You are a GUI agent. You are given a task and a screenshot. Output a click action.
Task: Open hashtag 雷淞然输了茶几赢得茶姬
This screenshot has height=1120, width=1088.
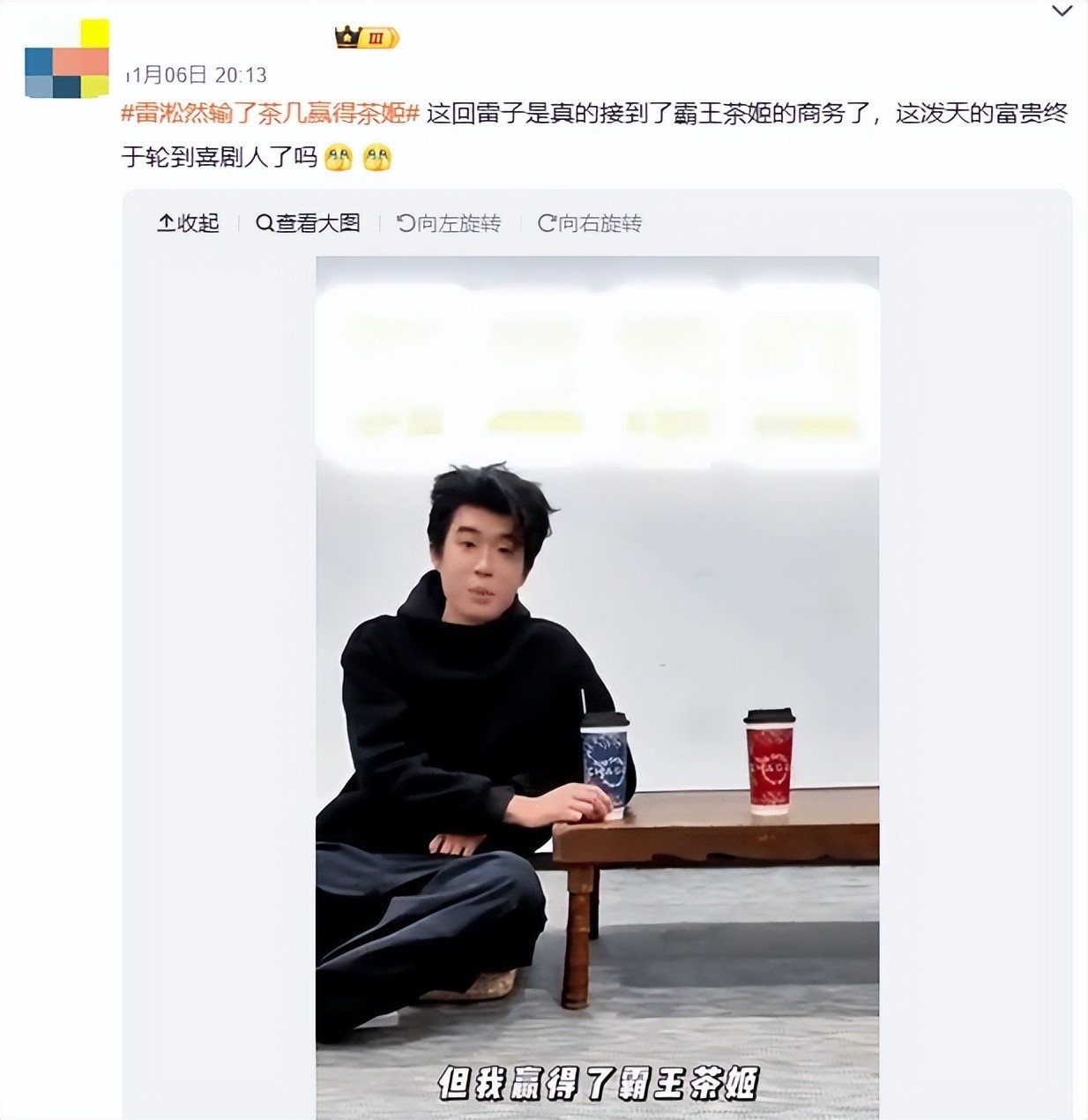(x=270, y=114)
